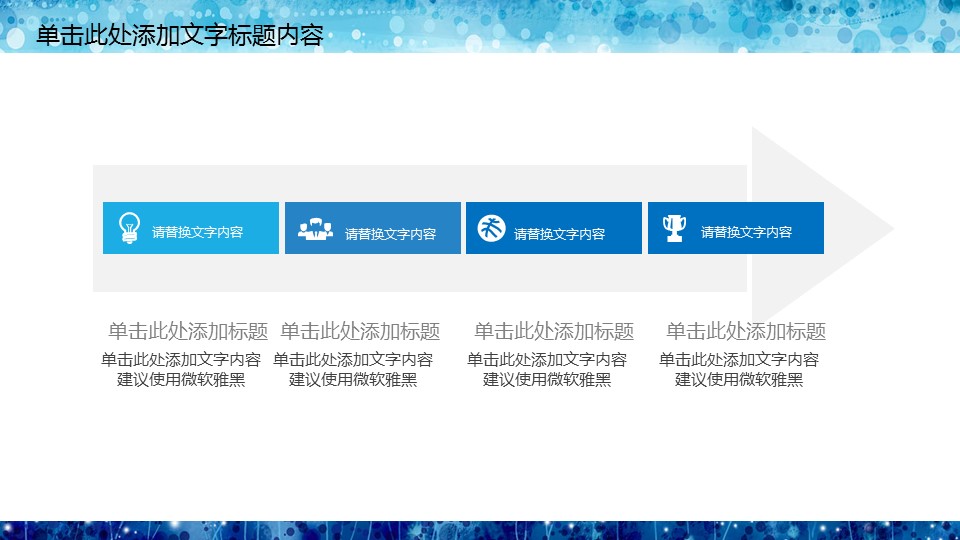Click 单击此处添加标题 heading under ball icon box
The width and height of the screenshot is (960, 540).
point(554,331)
